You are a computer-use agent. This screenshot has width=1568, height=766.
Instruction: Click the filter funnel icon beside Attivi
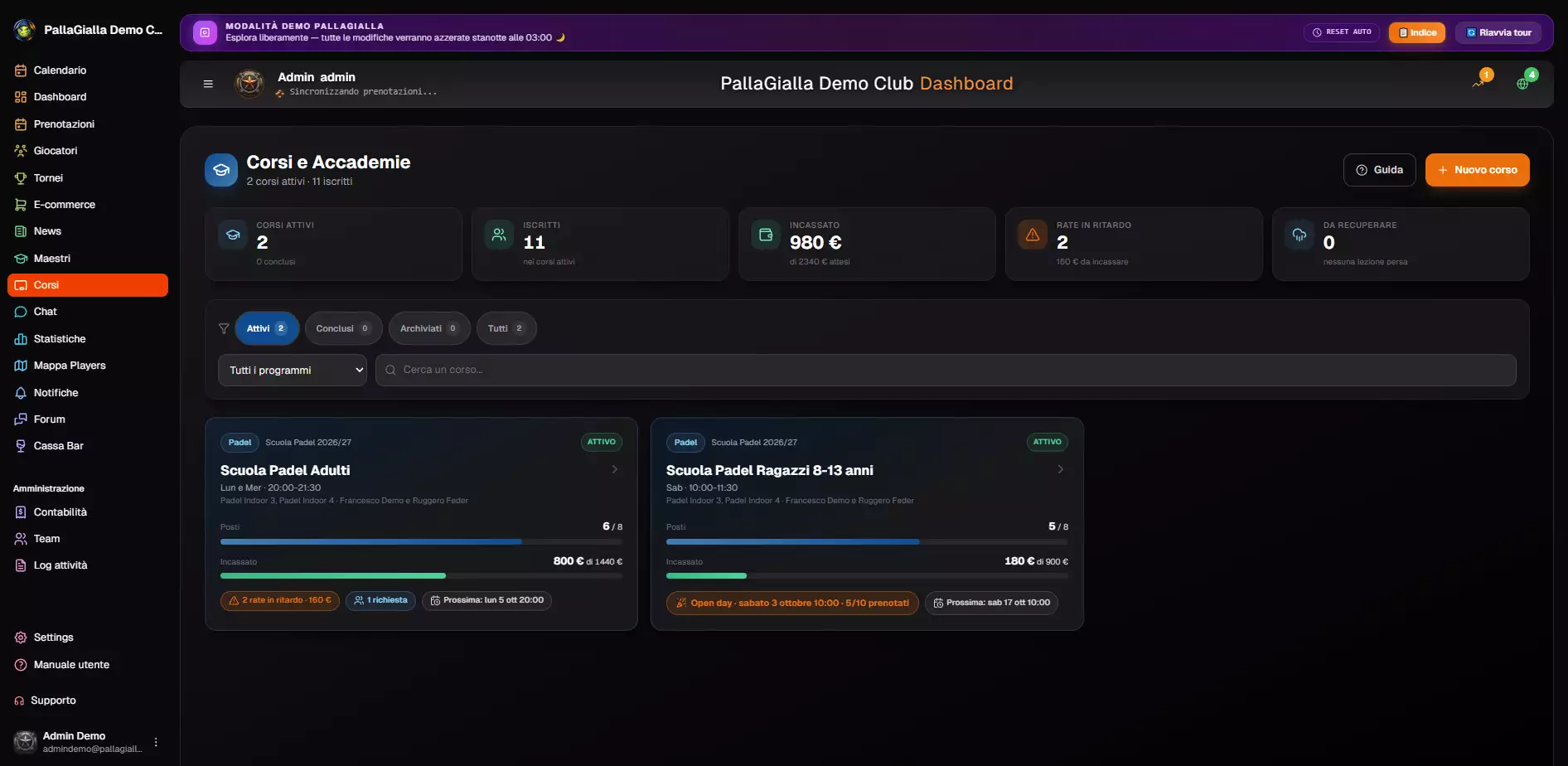[224, 328]
